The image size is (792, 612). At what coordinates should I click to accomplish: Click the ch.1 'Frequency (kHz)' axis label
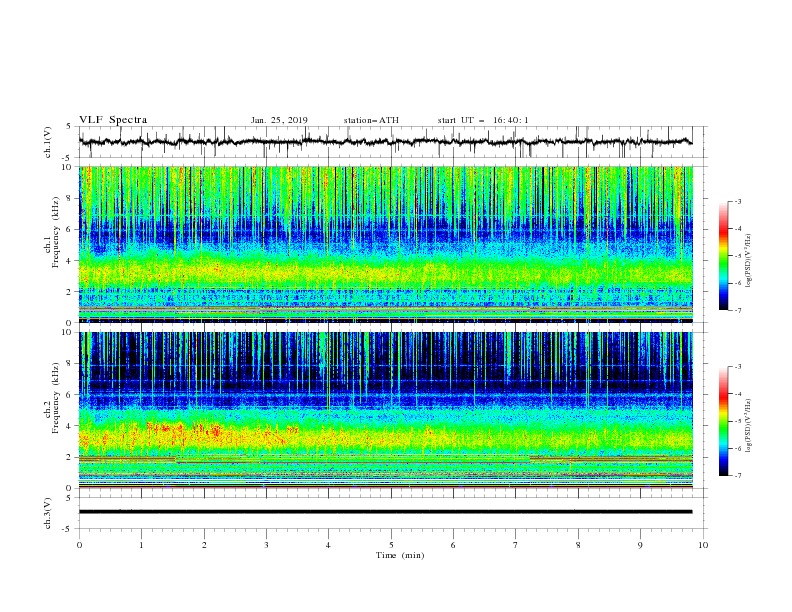click(x=56, y=232)
